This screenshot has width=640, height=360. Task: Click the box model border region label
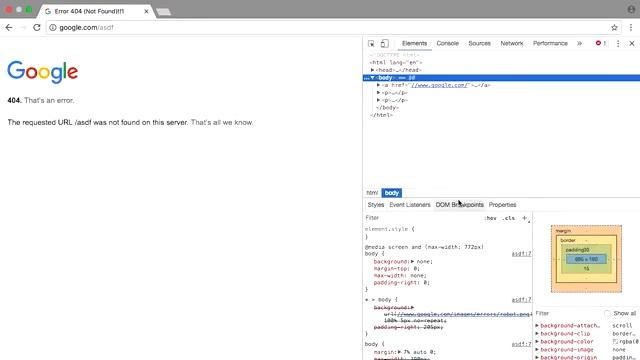pos(568,240)
